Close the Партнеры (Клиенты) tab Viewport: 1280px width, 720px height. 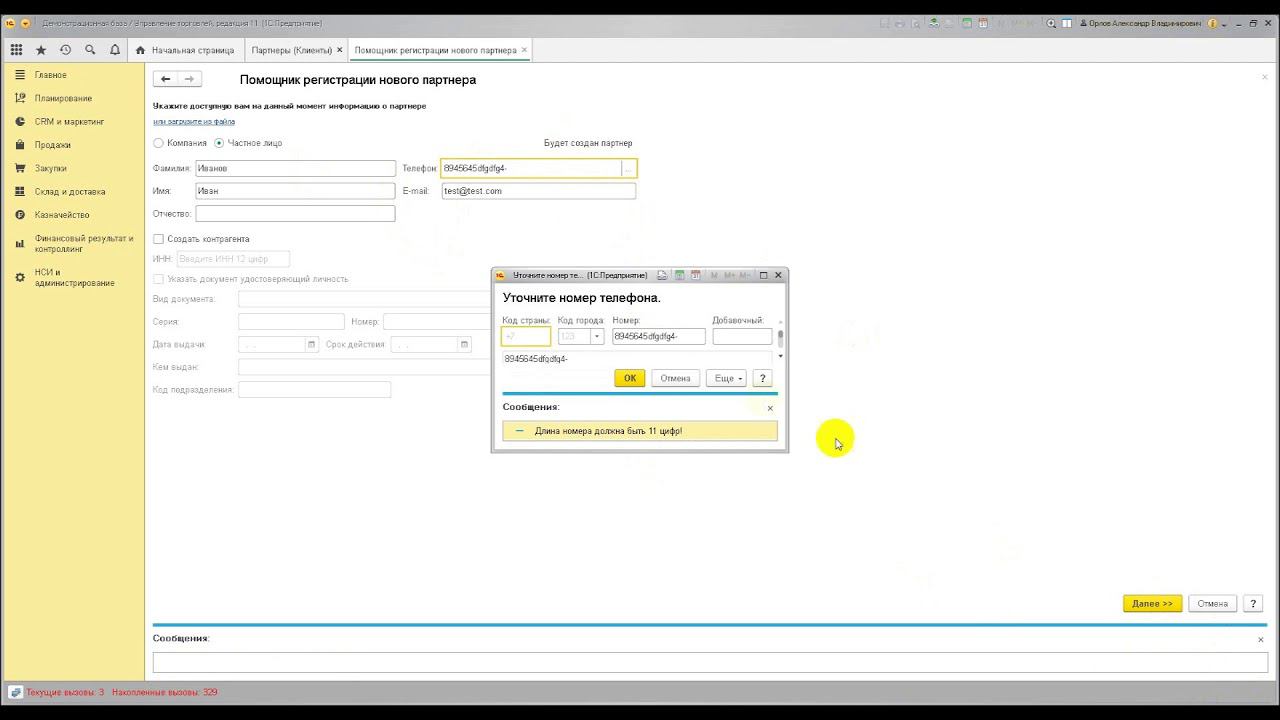(x=340, y=50)
